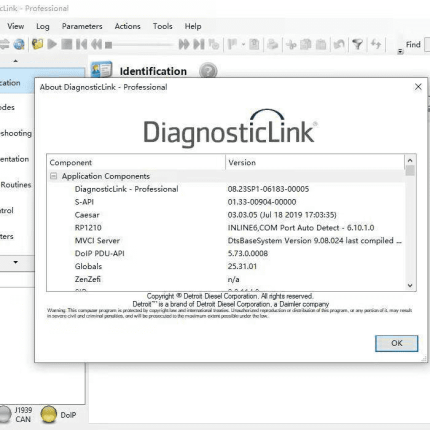Click the filter funnel icon
The width and height of the screenshot is (430, 430).
(x=357, y=44)
